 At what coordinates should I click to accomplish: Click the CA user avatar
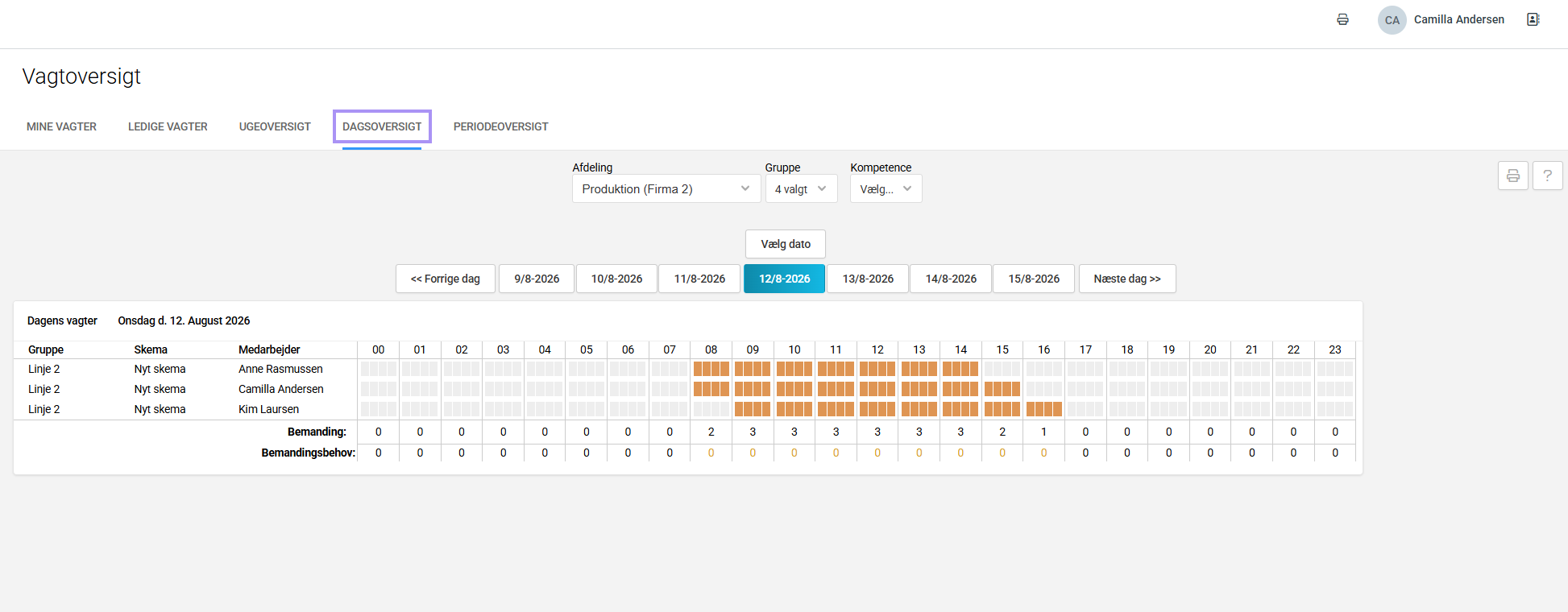(x=1392, y=20)
